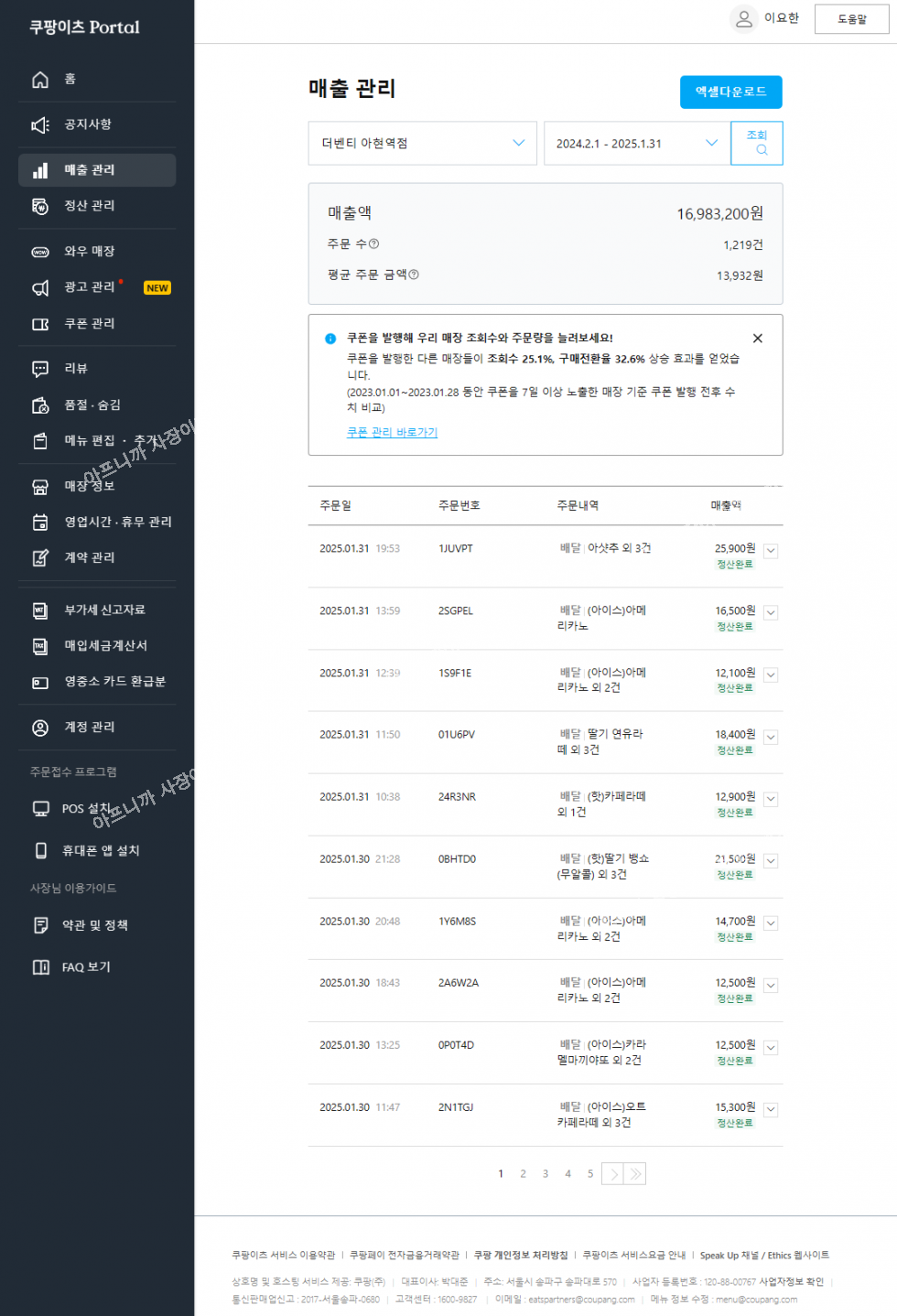The image size is (897, 1316).
Task: Click the 조회 search button
Action: (757, 143)
